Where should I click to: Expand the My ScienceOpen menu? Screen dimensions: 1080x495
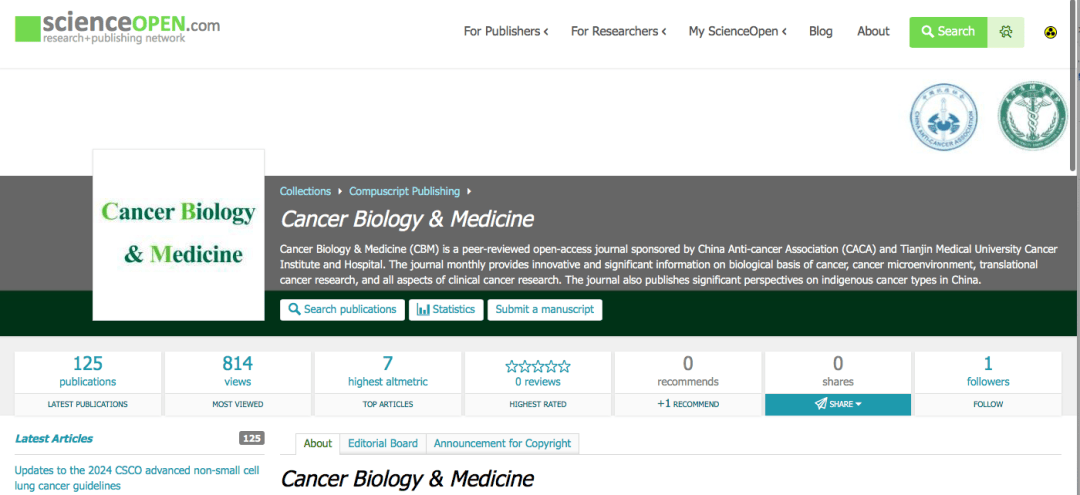(x=738, y=32)
